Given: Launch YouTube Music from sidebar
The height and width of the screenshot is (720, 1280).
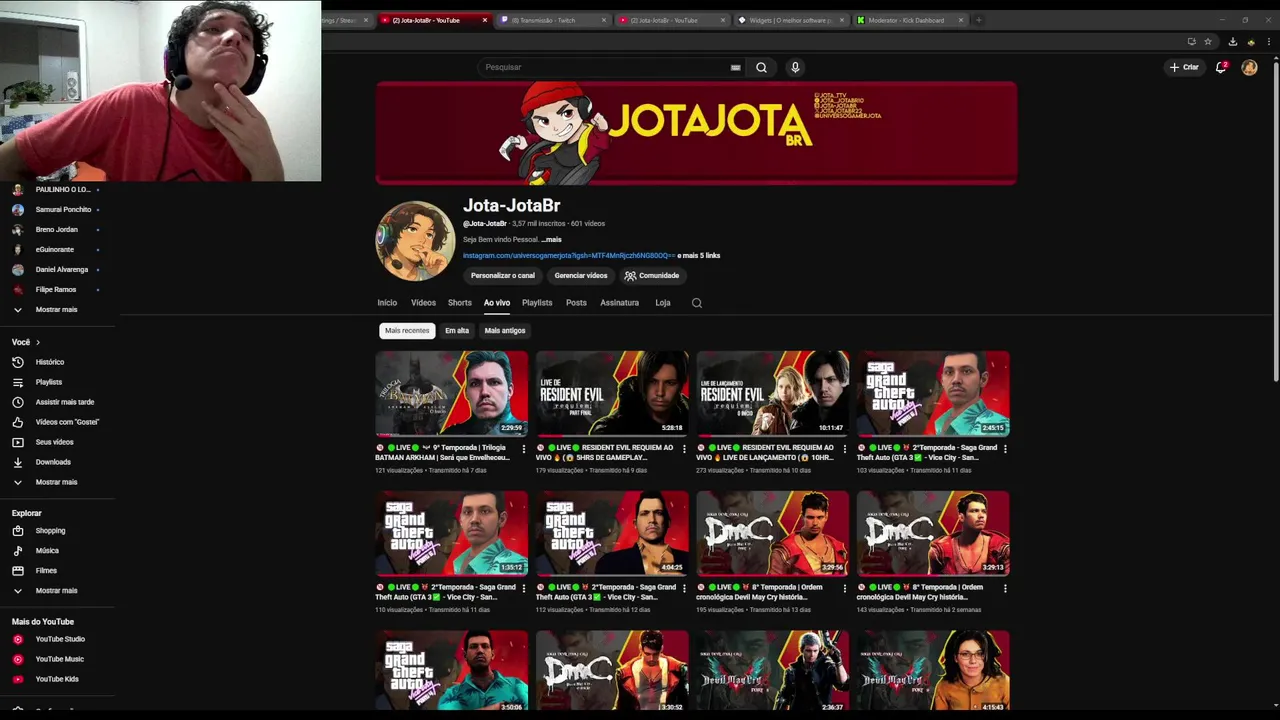Looking at the screenshot, I should [x=59, y=659].
